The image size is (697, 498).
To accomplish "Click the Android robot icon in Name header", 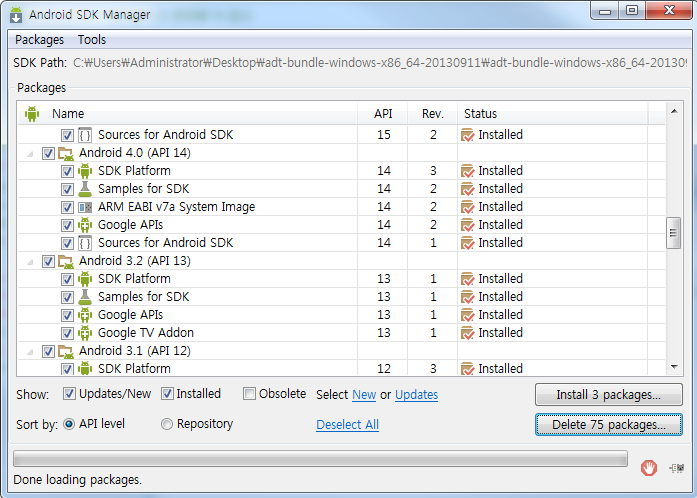I will pyautogui.click(x=32, y=114).
